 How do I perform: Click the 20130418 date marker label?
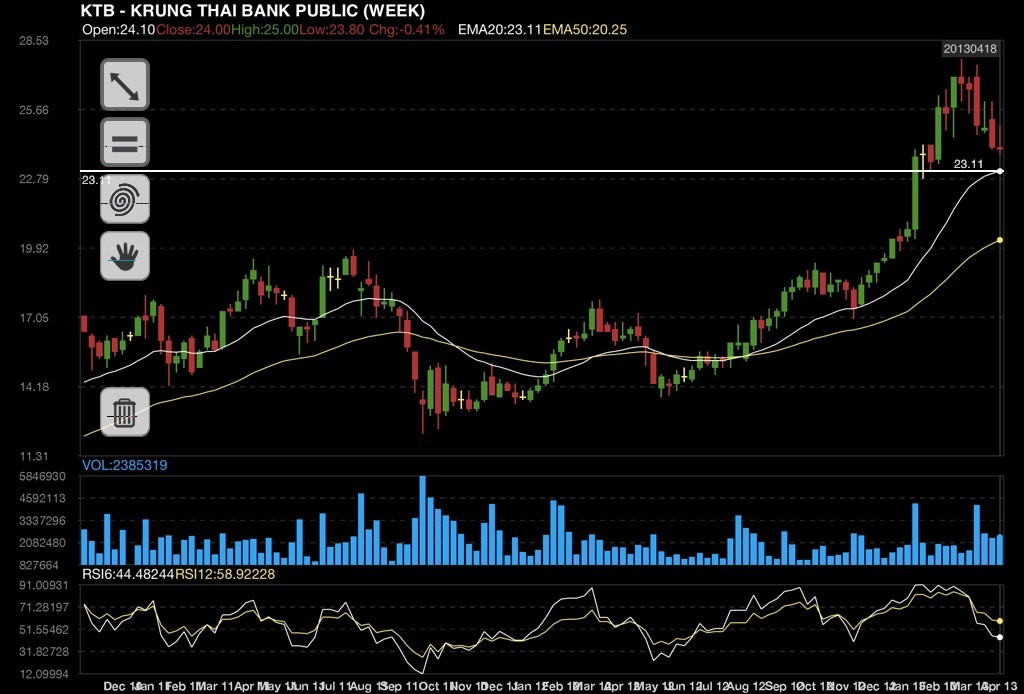pos(970,49)
